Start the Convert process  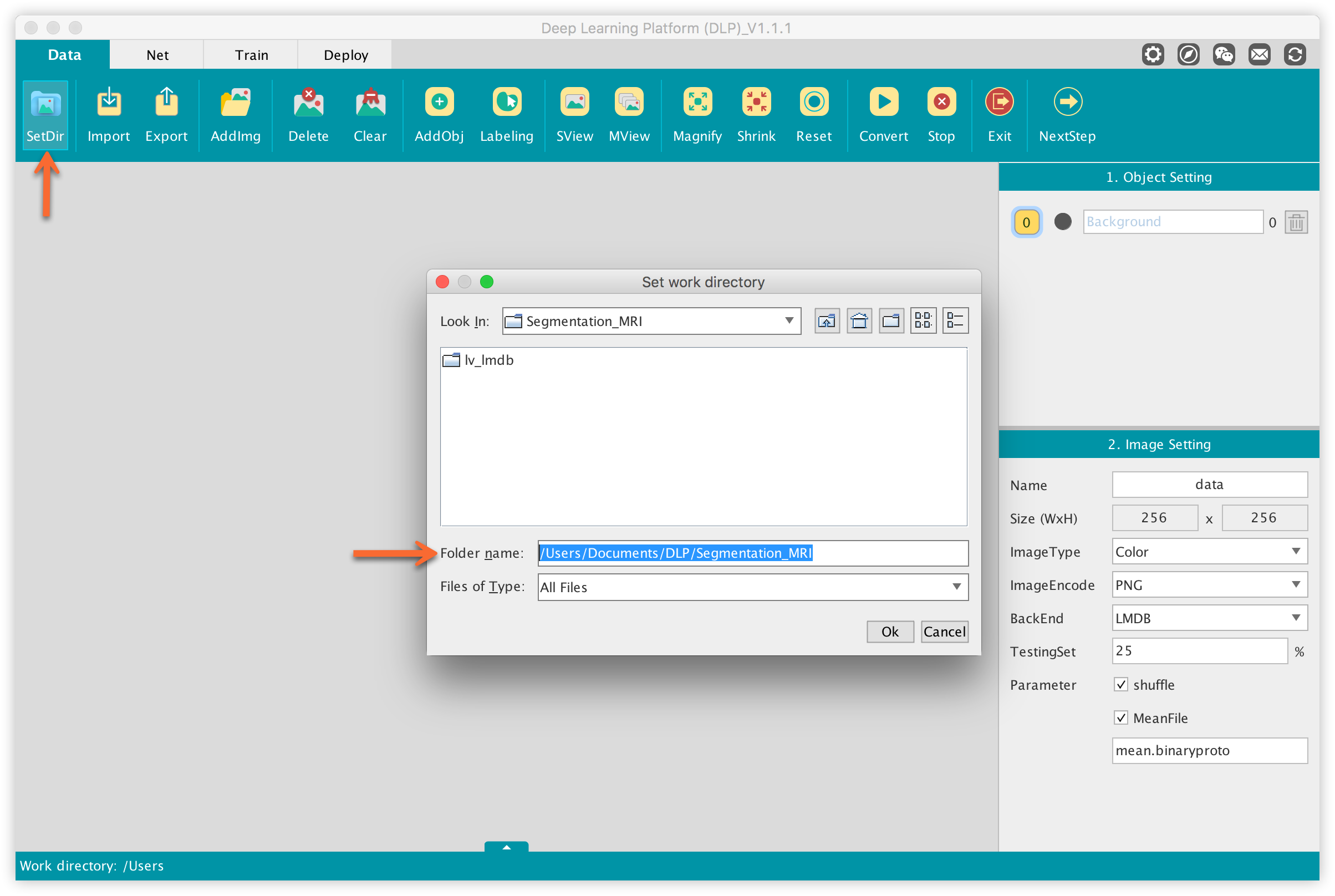(883, 114)
